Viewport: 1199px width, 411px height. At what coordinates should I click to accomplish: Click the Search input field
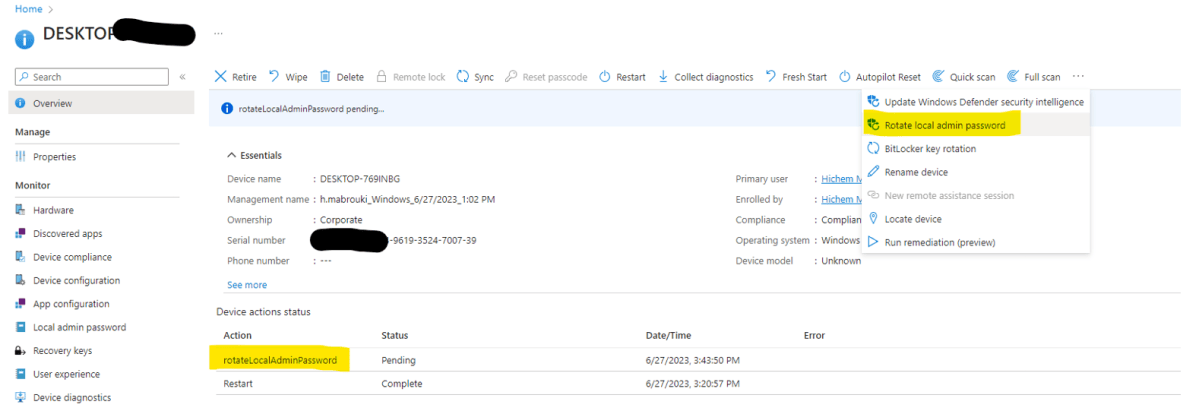[x=92, y=77]
